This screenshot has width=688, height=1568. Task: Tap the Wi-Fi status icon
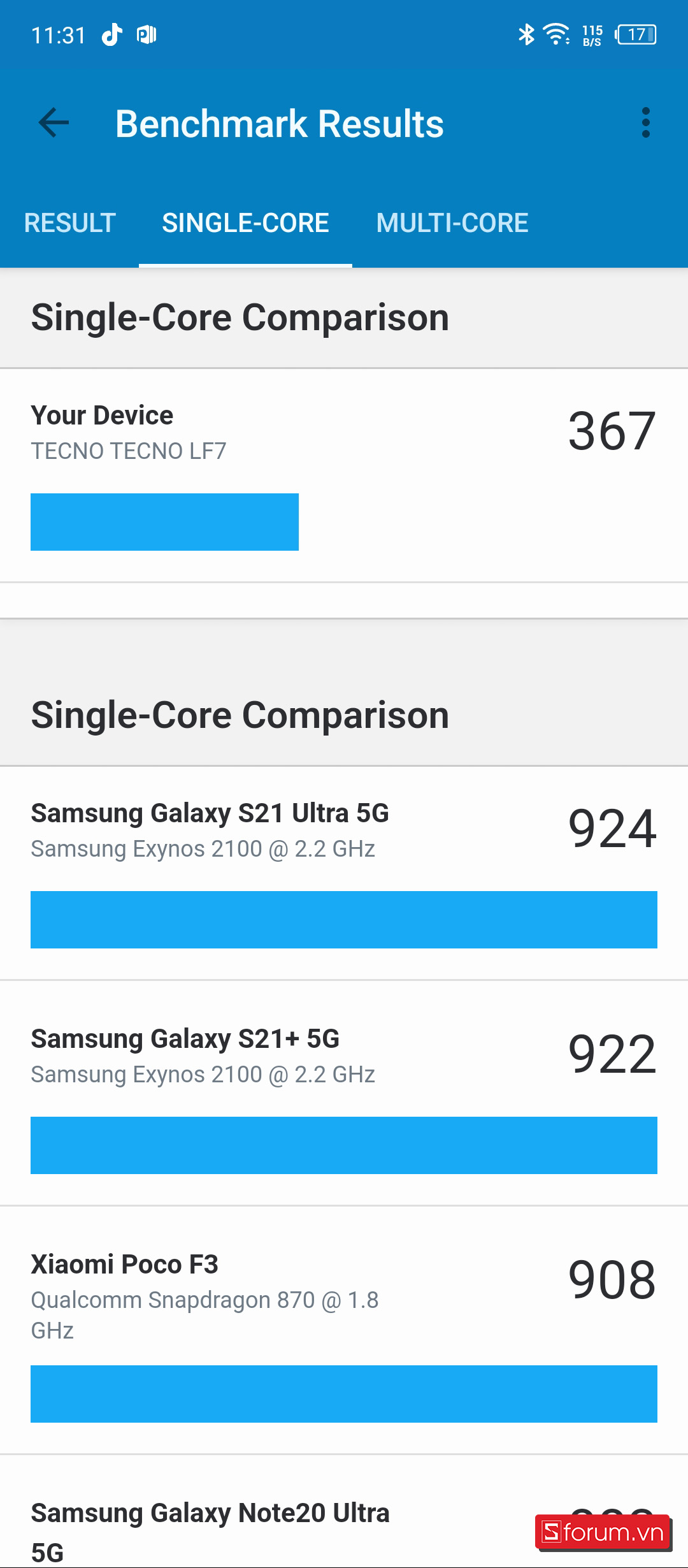[x=556, y=34]
